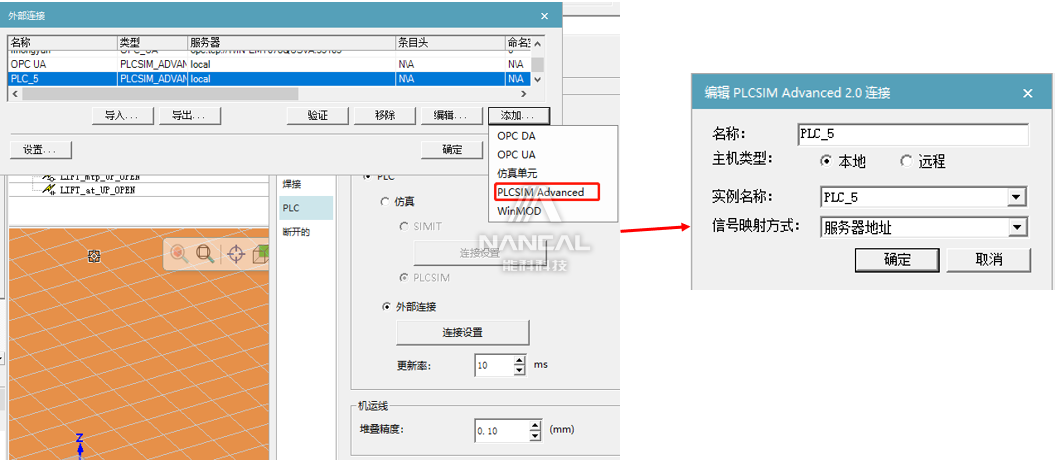Increase the 堆叠精度 value with the up arrow
This screenshot has width=1058, height=464.
[x=535, y=426]
